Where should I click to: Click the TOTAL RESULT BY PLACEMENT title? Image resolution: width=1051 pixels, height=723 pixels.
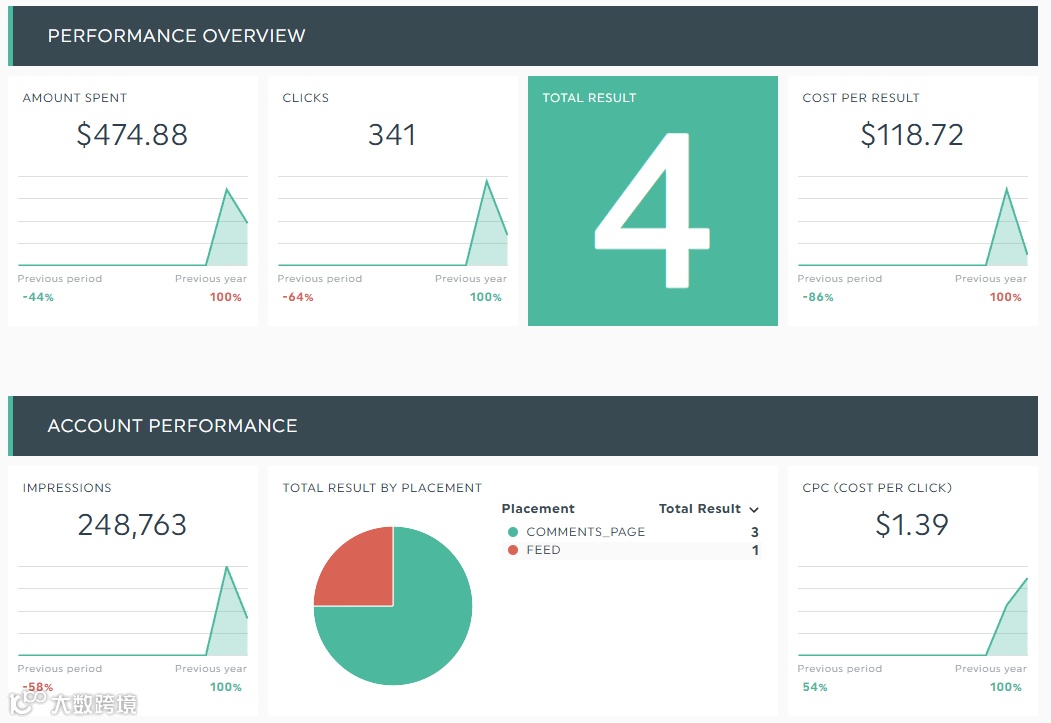coord(382,488)
